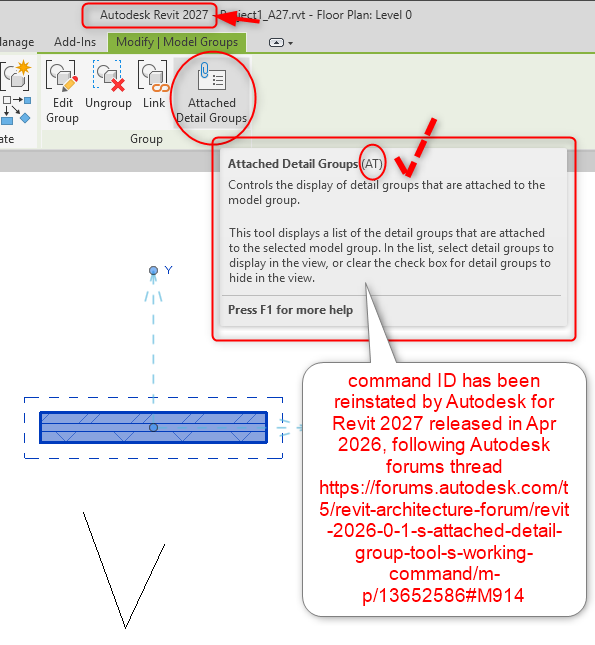Open the Edit Group tool
Image resolution: width=595 pixels, height=645 pixels.
(62, 92)
